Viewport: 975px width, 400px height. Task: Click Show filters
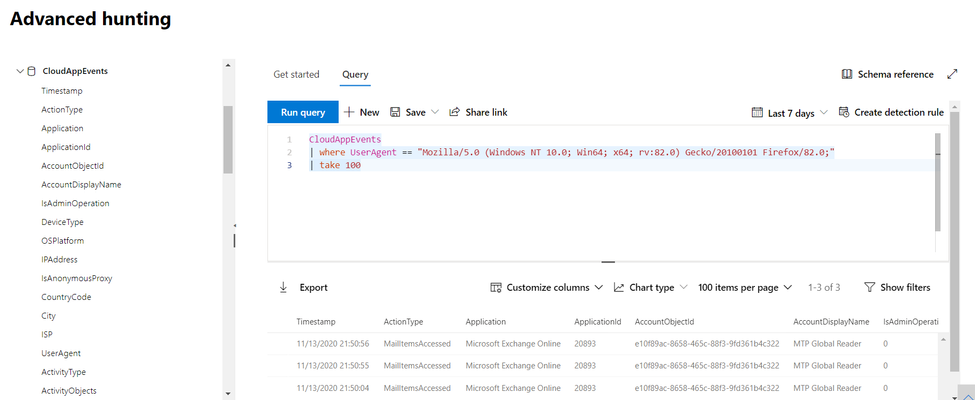897,287
